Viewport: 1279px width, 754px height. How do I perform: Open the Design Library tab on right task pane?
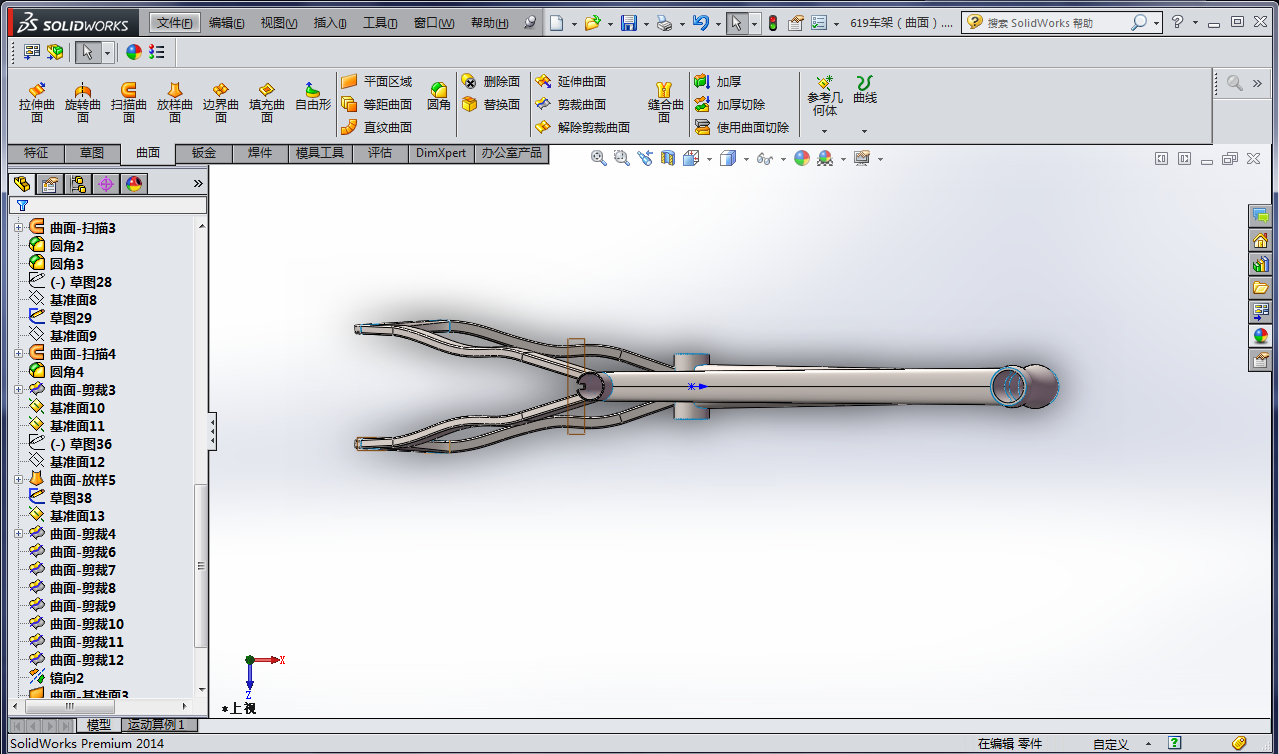tap(1261, 264)
